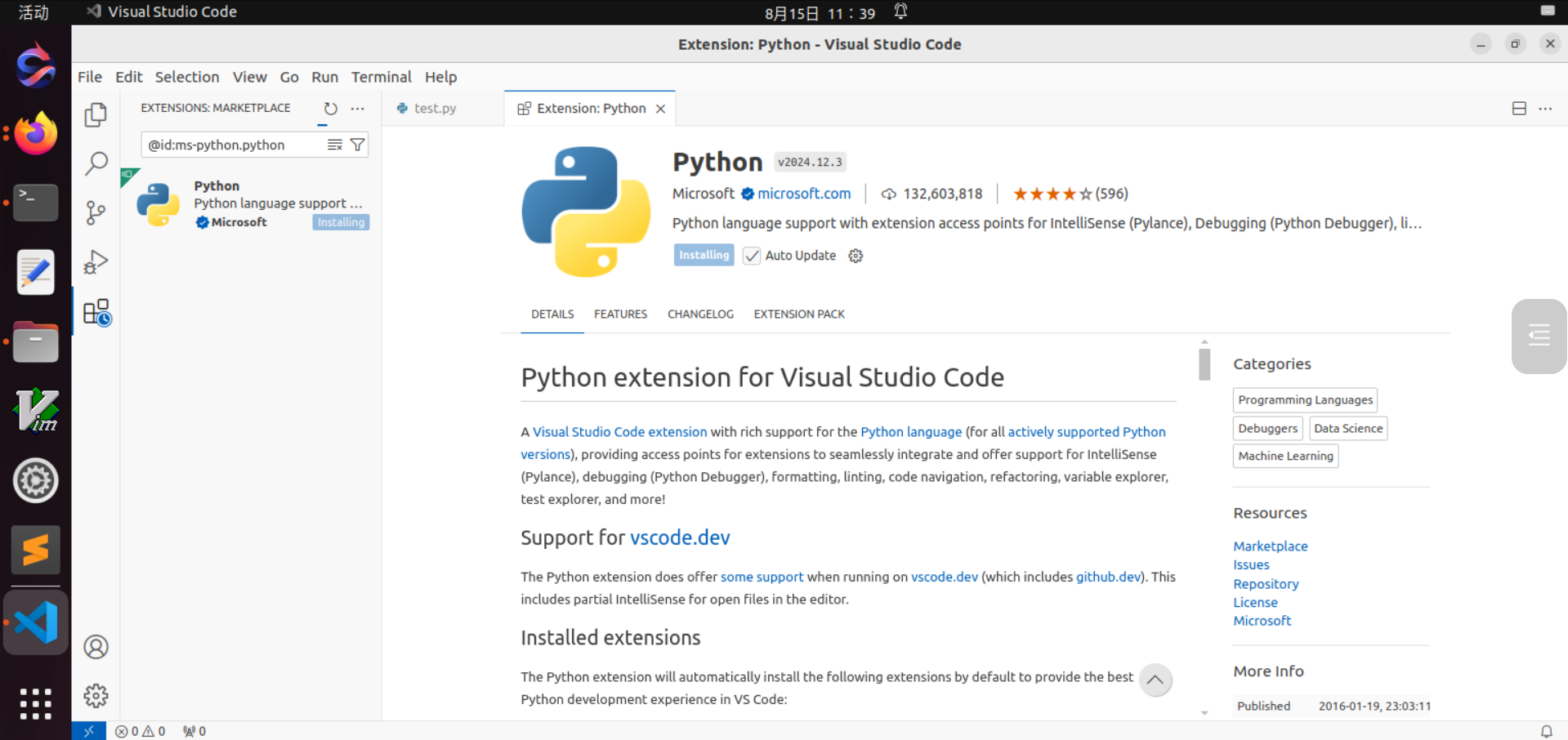The image size is (1568, 740).
Task: Click the scroll to top arrow button
Action: point(1155,680)
